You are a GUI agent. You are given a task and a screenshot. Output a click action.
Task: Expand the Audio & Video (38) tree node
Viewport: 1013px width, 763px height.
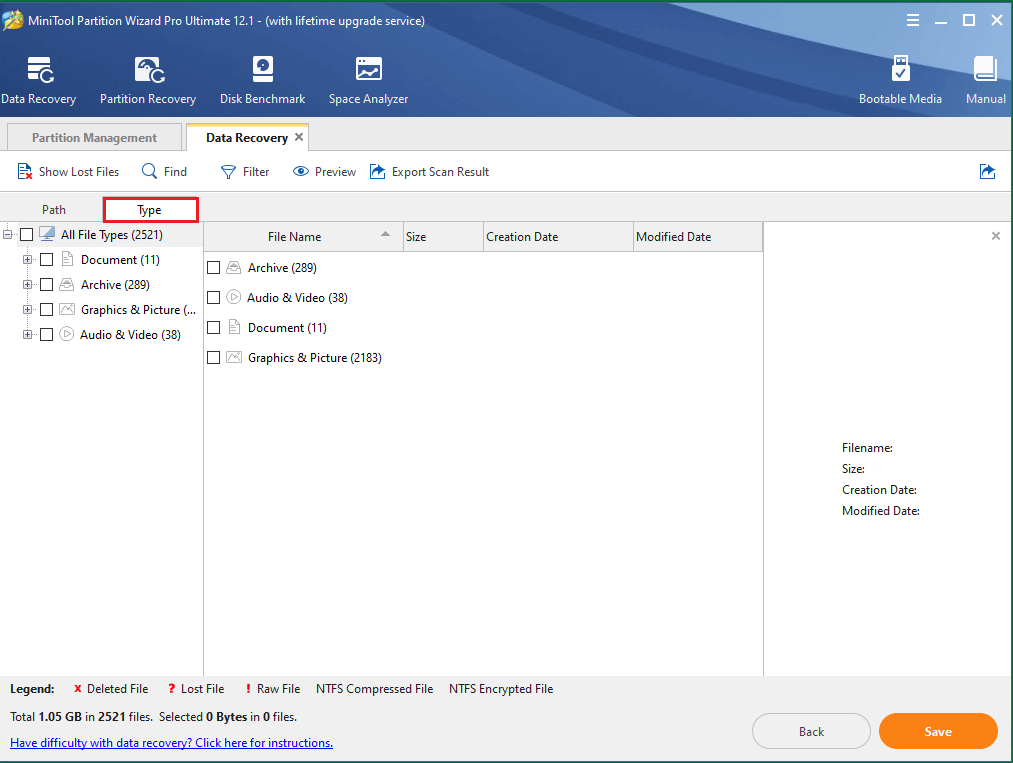27,334
